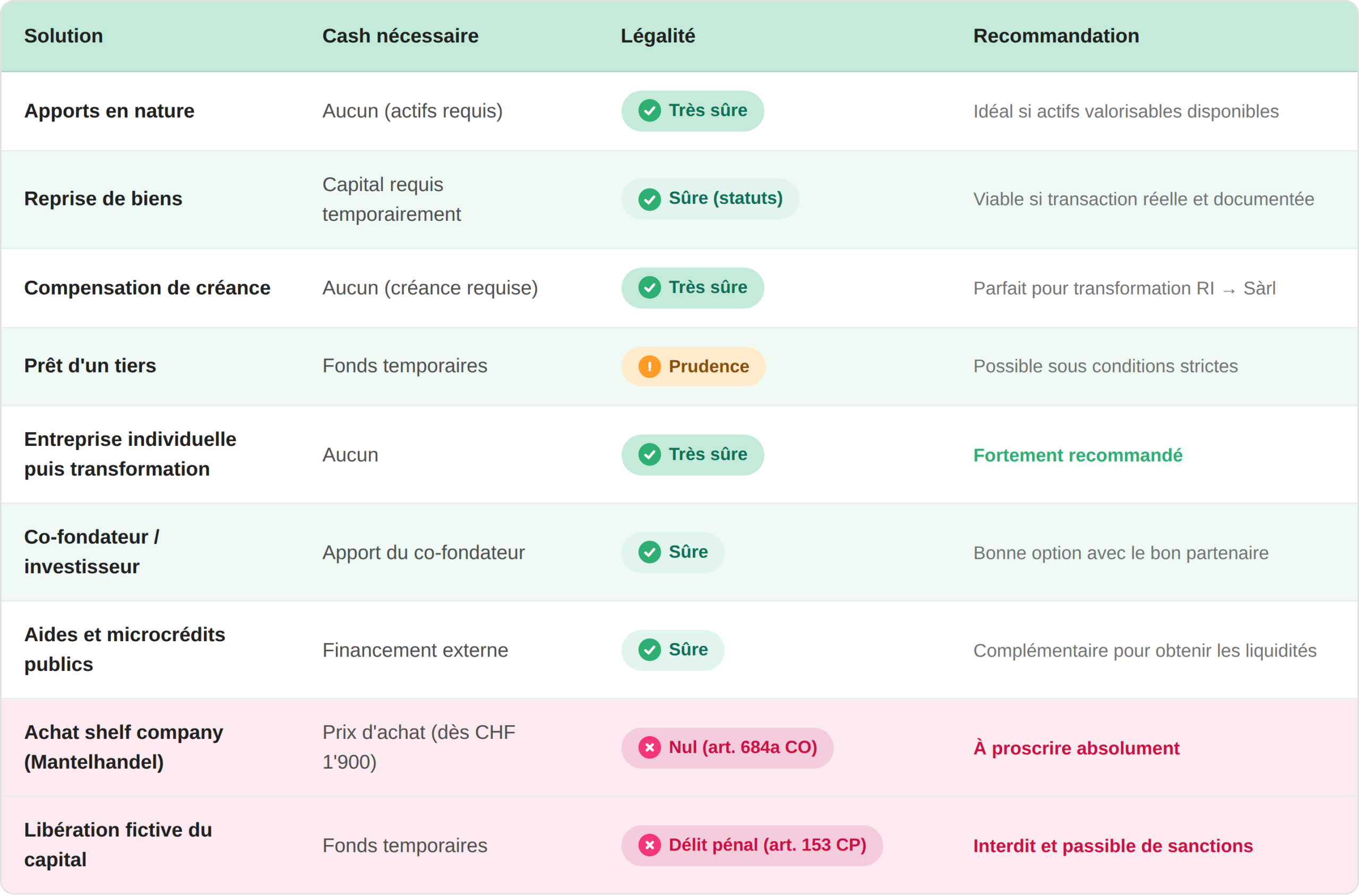1359x896 pixels.
Task: Click the check icon for Compensation de créance
Action: tap(649, 287)
